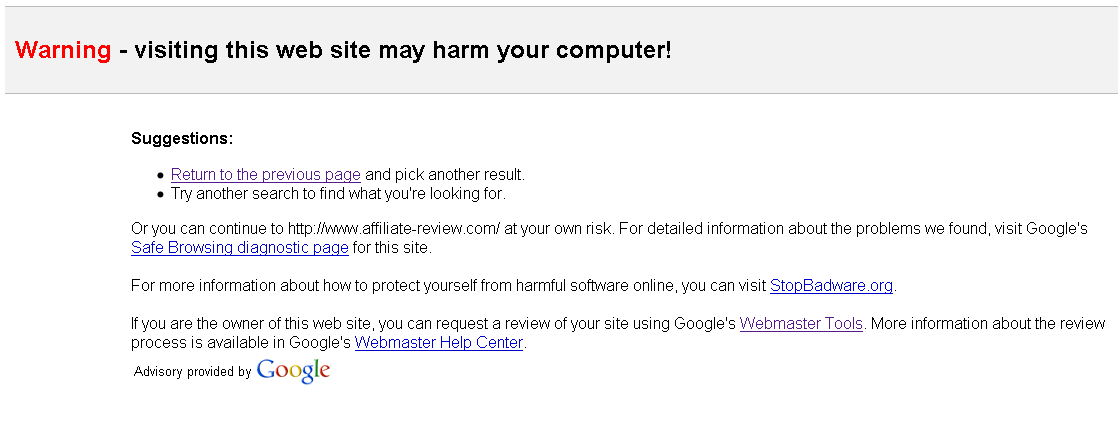Click the http://www.affiliate-review.com/ URL text
Screen dimensions: 1118x437
point(393,229)
